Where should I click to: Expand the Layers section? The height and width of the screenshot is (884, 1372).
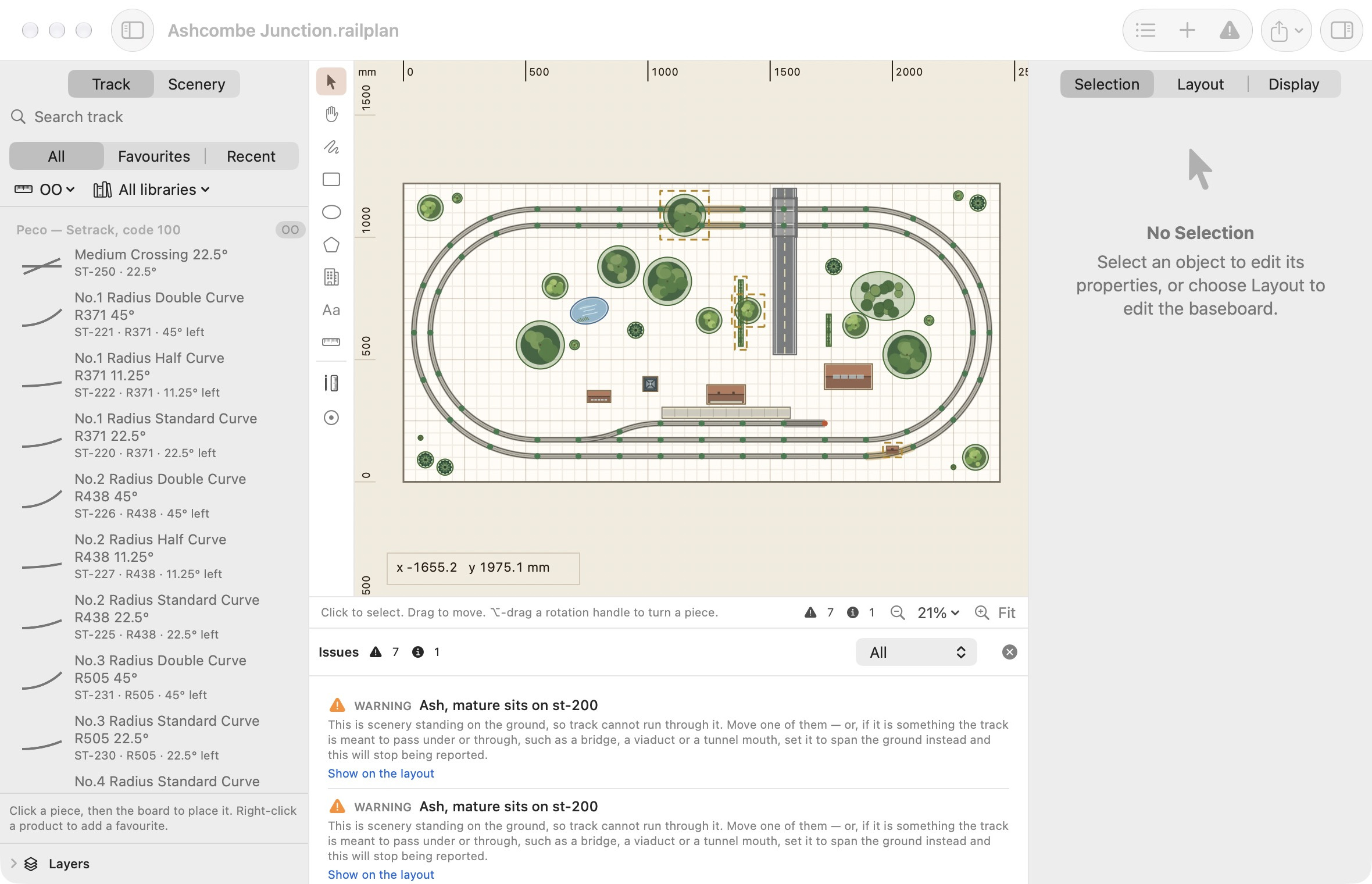(x=14, y=864)
